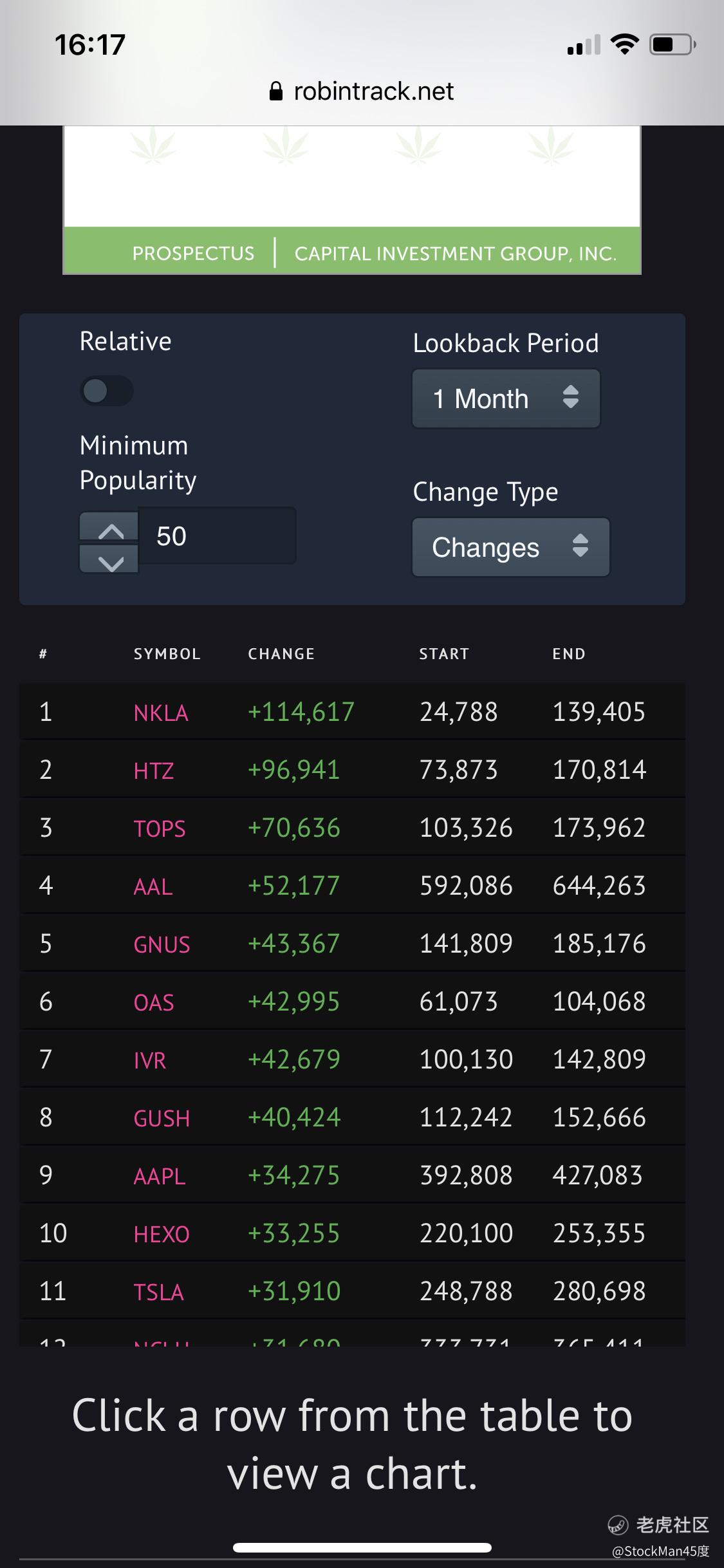Click the end value 139,405
Viewport: 724px width, 1568px height.
(x=599, y=712)
